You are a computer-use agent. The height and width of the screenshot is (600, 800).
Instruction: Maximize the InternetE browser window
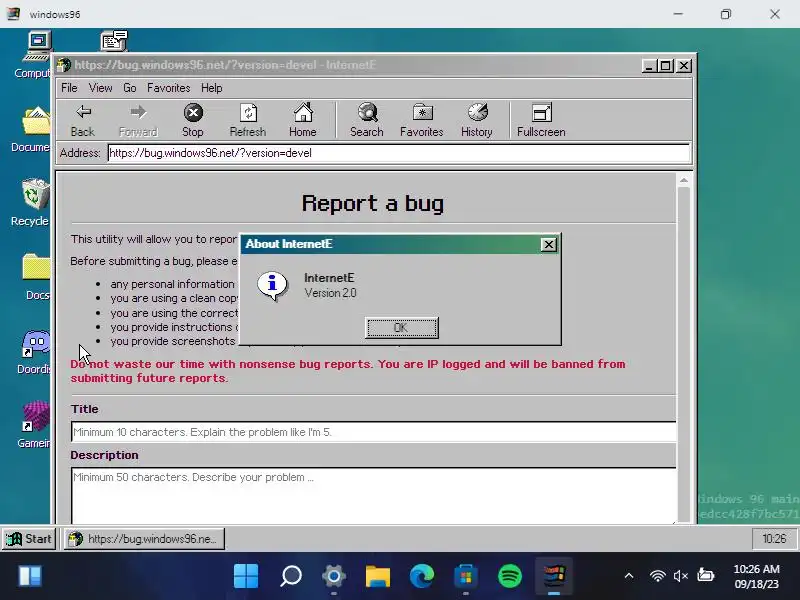click(x=666, y=66)
